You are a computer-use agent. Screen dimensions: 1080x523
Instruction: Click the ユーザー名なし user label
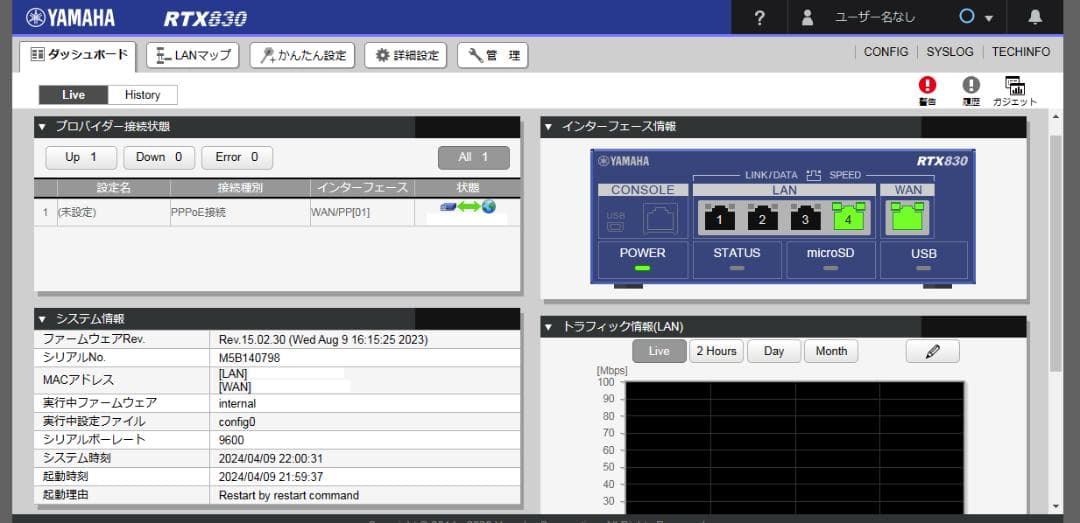[x=875, y=18]
